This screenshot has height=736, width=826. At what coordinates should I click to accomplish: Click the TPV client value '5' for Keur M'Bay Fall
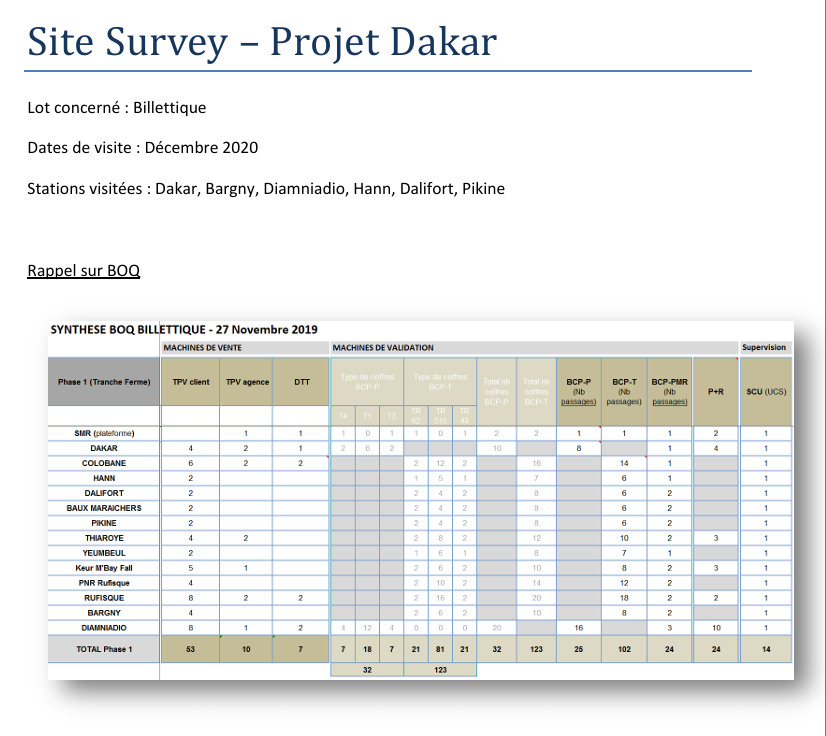(x=191, y=568)
